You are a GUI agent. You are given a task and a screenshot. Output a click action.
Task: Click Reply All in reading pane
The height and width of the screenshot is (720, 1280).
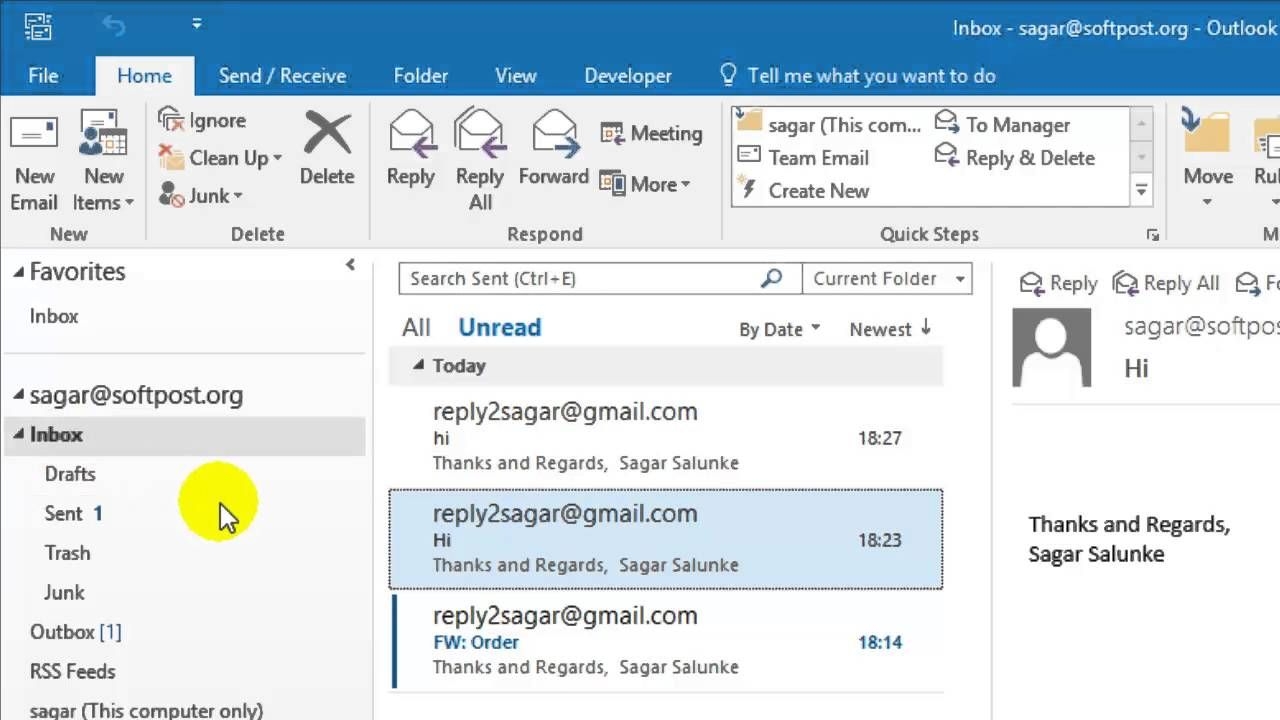click(x=1166, y=284)
